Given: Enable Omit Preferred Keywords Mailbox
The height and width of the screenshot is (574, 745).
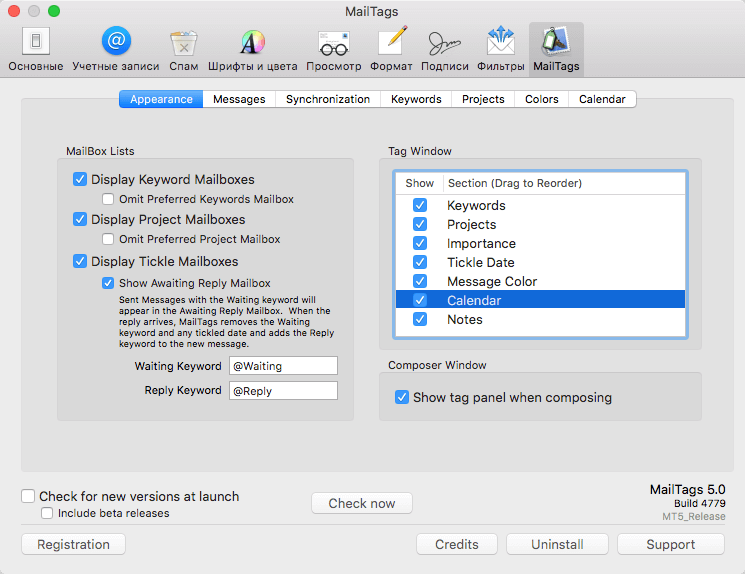Looking at the screenshot, I should (x=108, y=199).
